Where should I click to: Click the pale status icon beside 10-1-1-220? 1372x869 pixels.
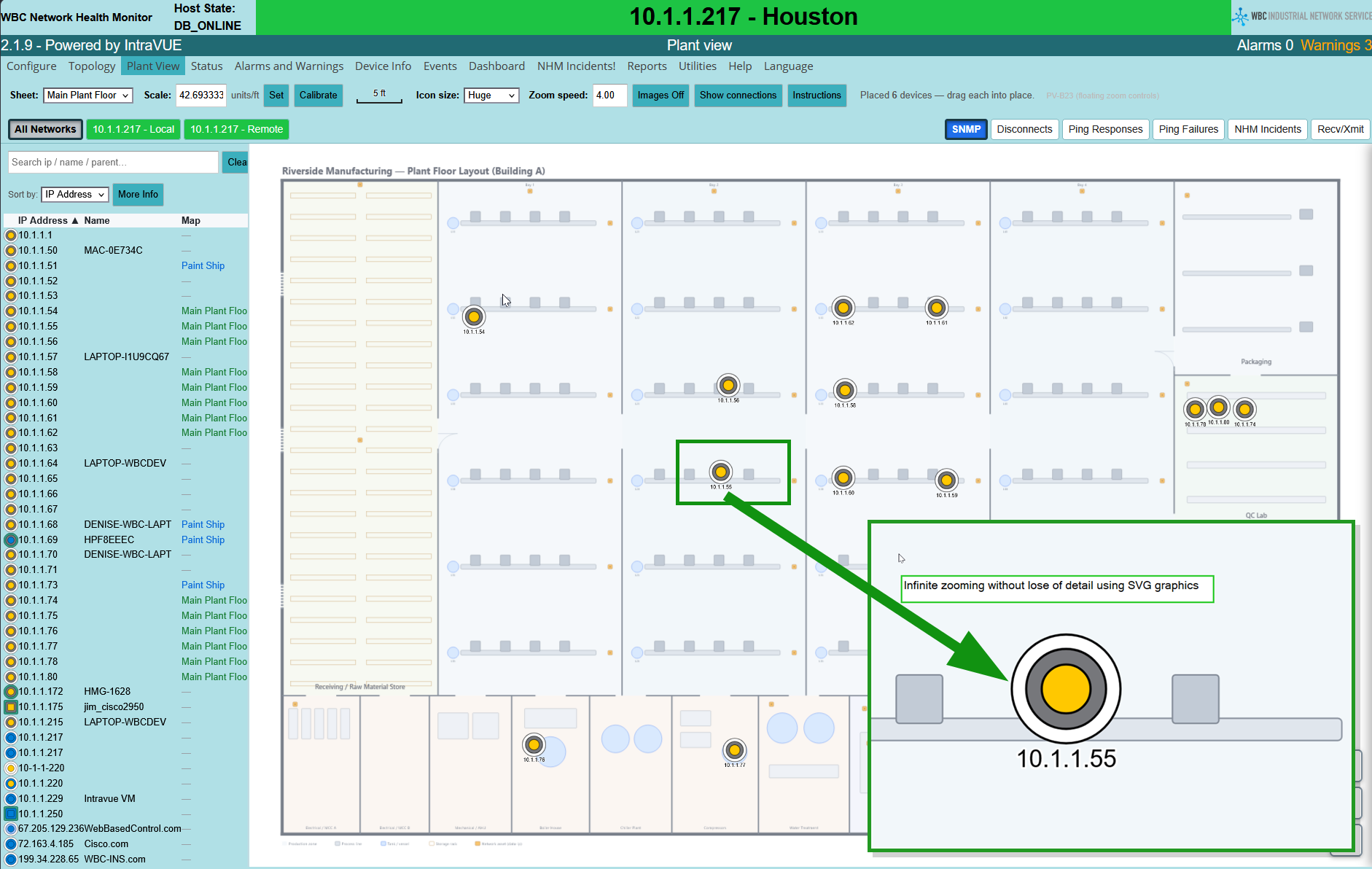tap(11, 768)
